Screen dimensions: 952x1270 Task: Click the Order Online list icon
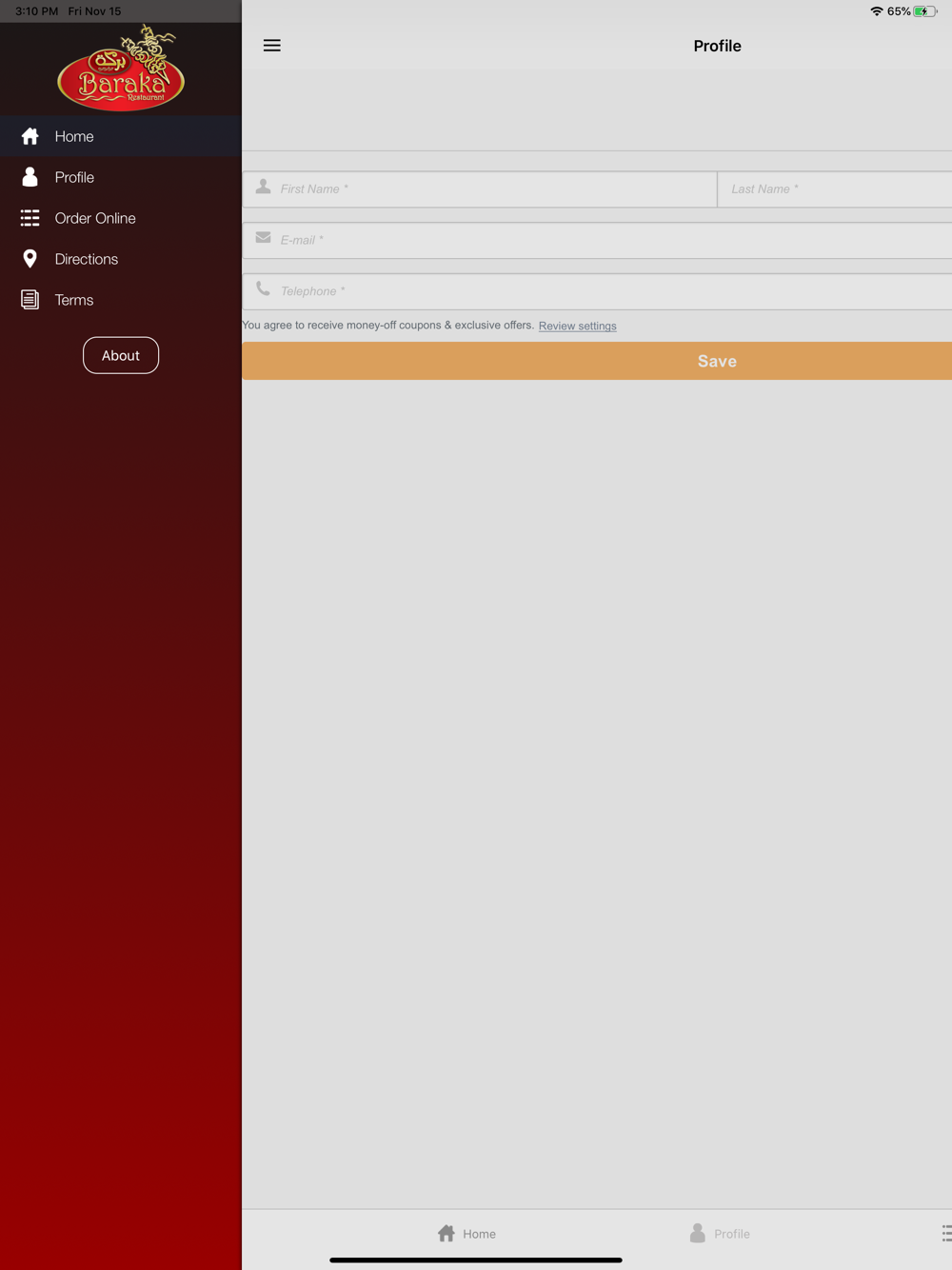tap(30, 218)
